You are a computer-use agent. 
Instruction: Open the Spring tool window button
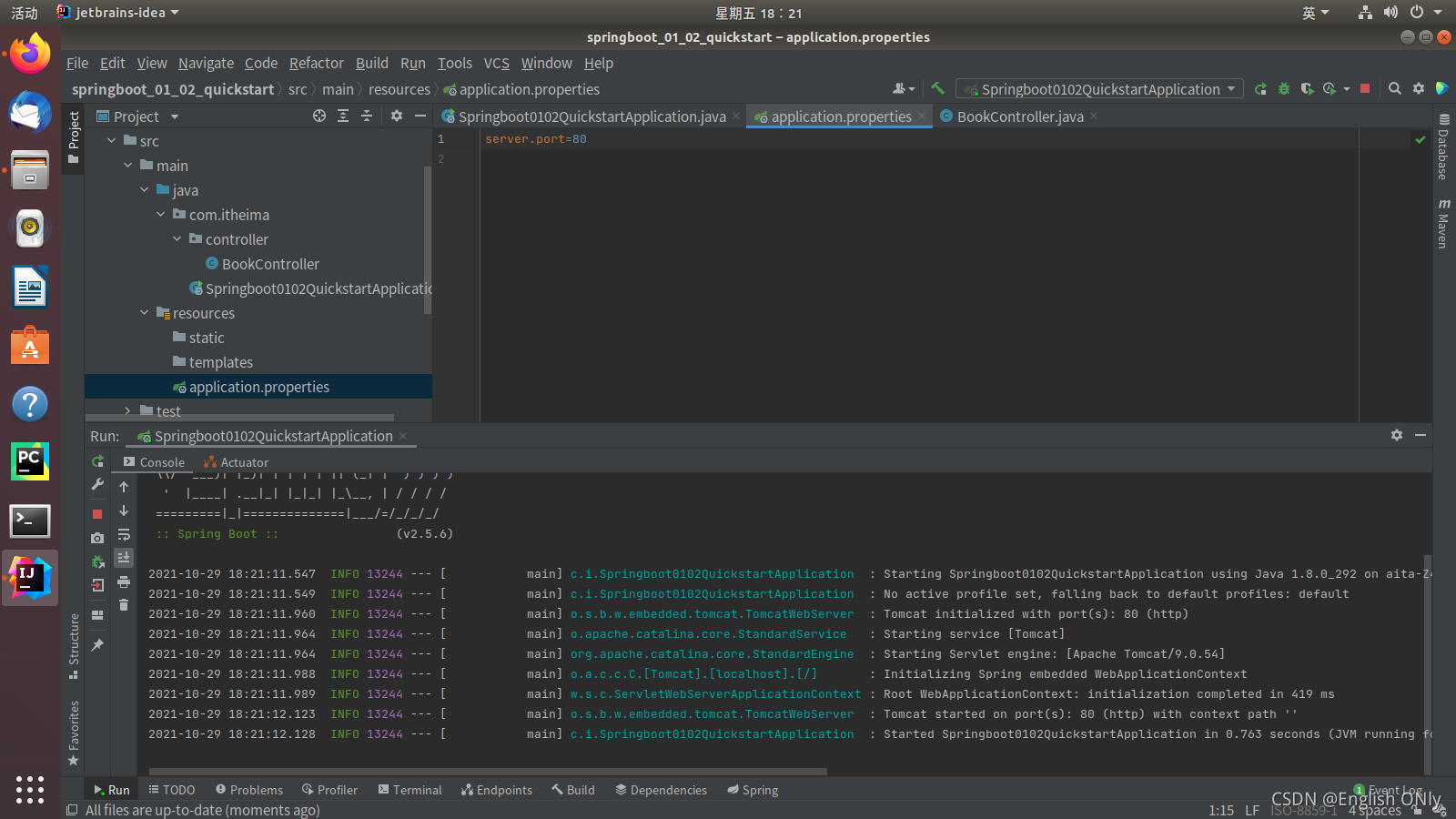click(x=753, y=790)
